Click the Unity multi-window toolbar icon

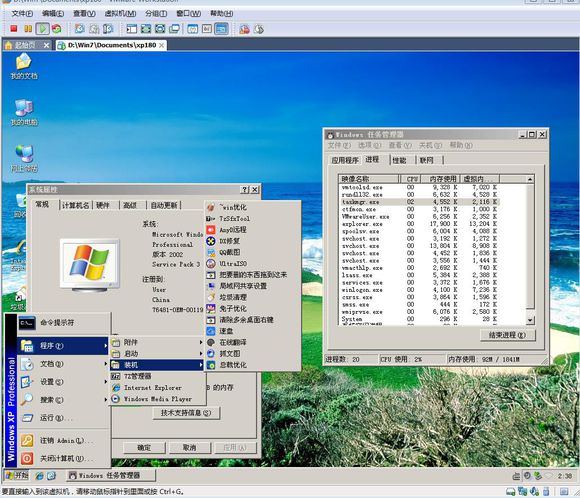pyautogui.click(x=174, y=28)
